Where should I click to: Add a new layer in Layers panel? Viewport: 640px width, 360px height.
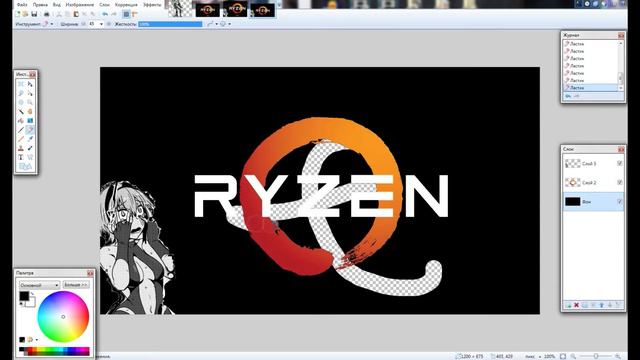point(568,305)
